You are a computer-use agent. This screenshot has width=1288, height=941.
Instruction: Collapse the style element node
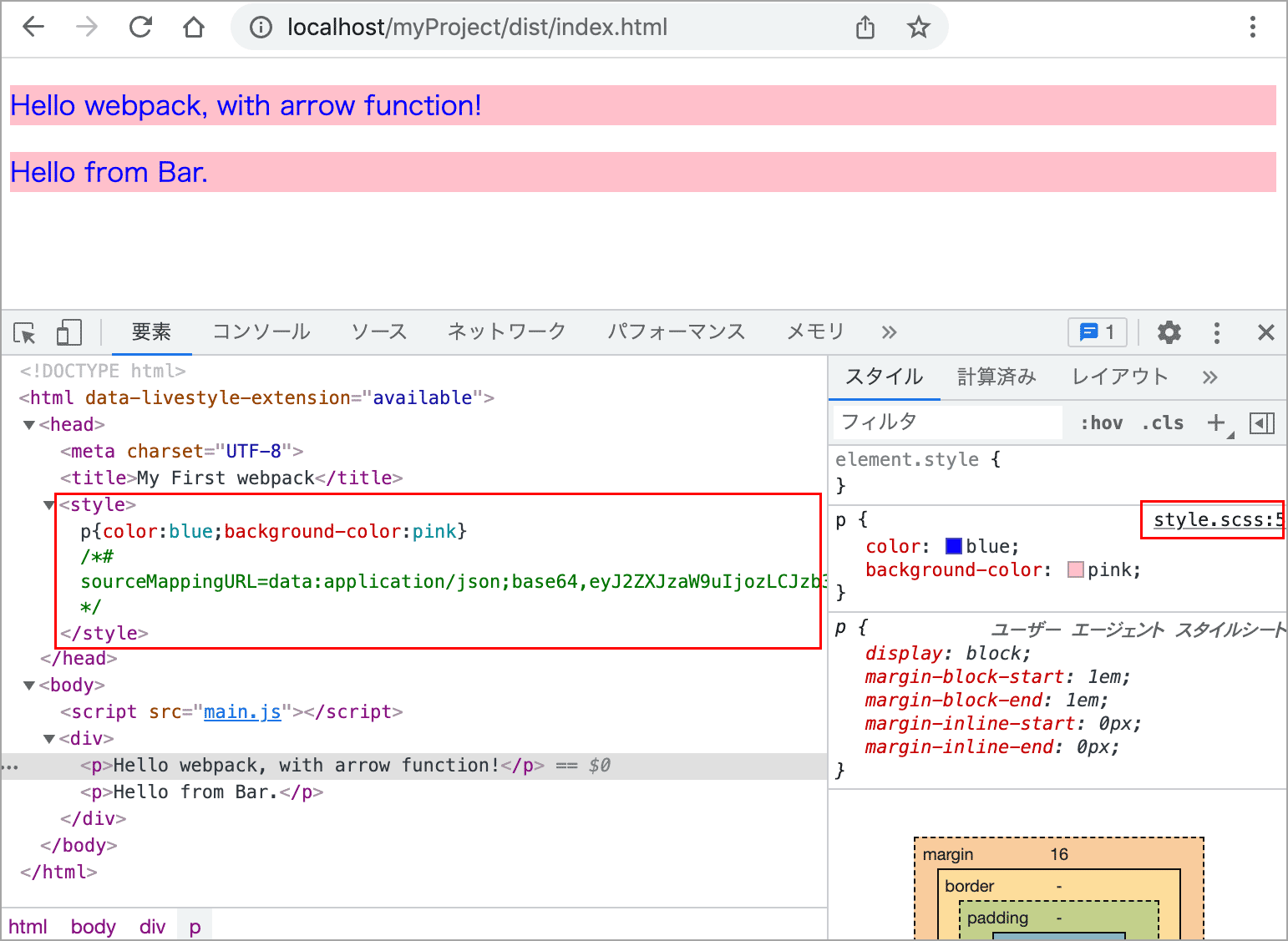[48, 505]
